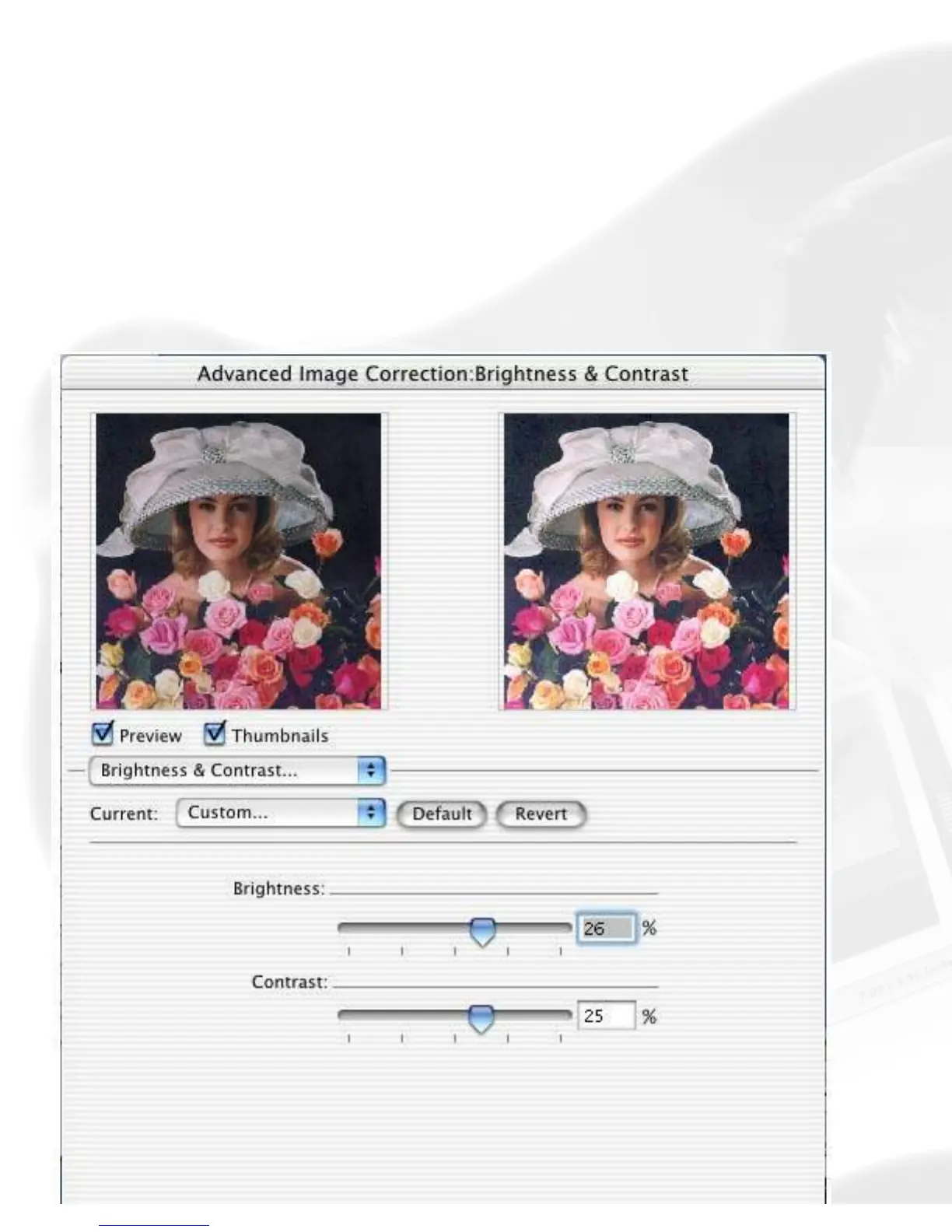This screenshot has width=952, height=1232.
Task: Click the Default button
Action: 442,814
